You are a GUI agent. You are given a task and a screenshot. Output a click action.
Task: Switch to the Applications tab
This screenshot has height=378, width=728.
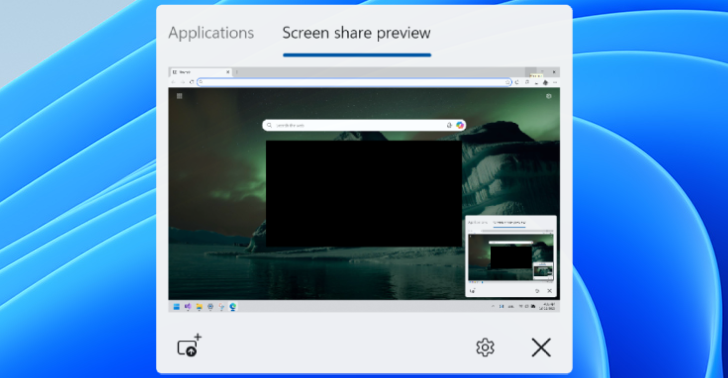[x=211, y=33]
